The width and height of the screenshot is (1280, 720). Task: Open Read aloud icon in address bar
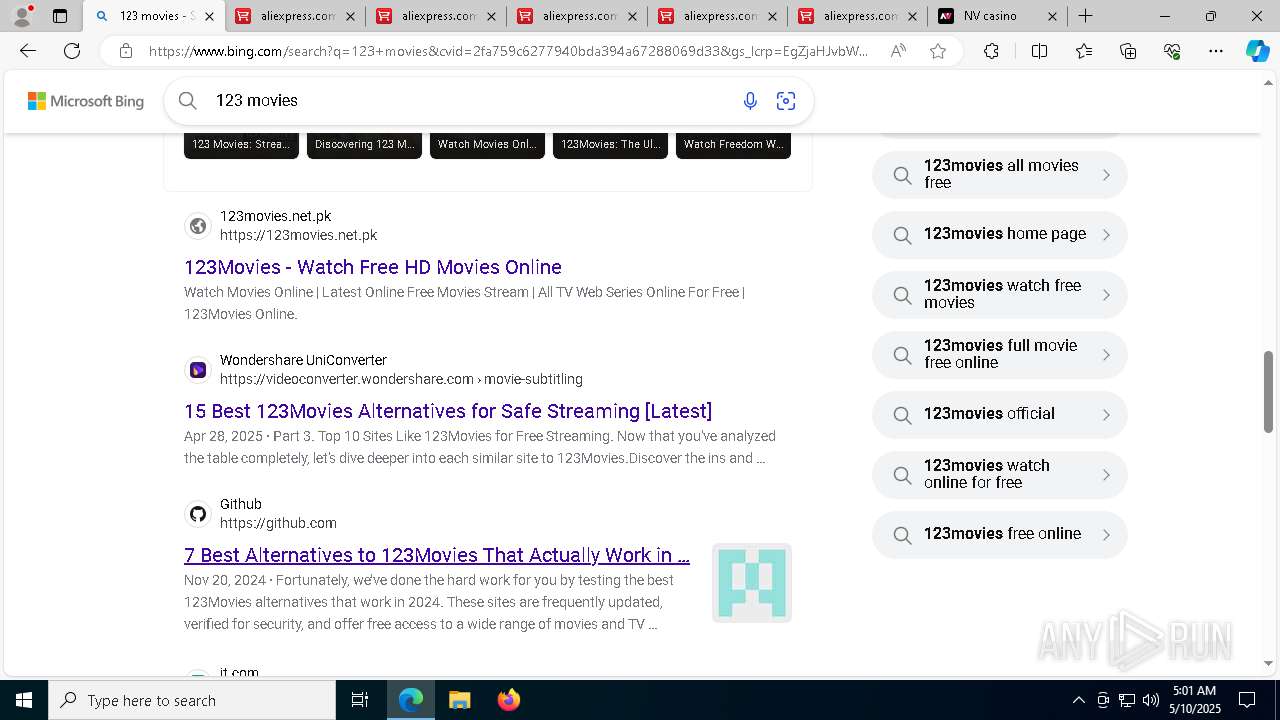coord(898,51)
